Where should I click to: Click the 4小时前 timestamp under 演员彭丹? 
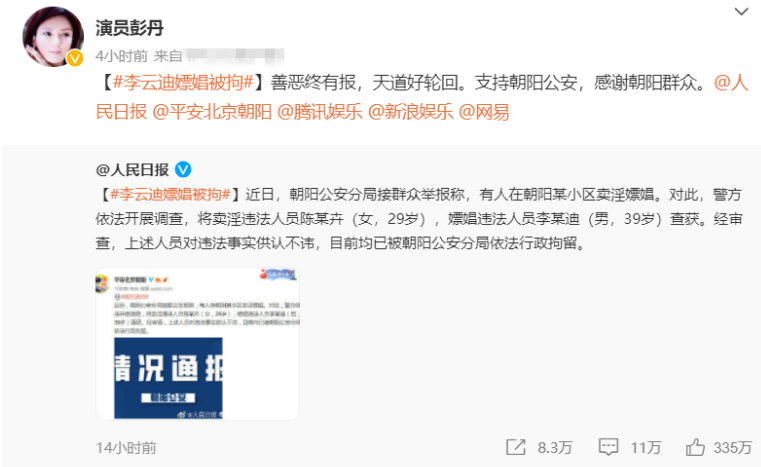point(121,56)
